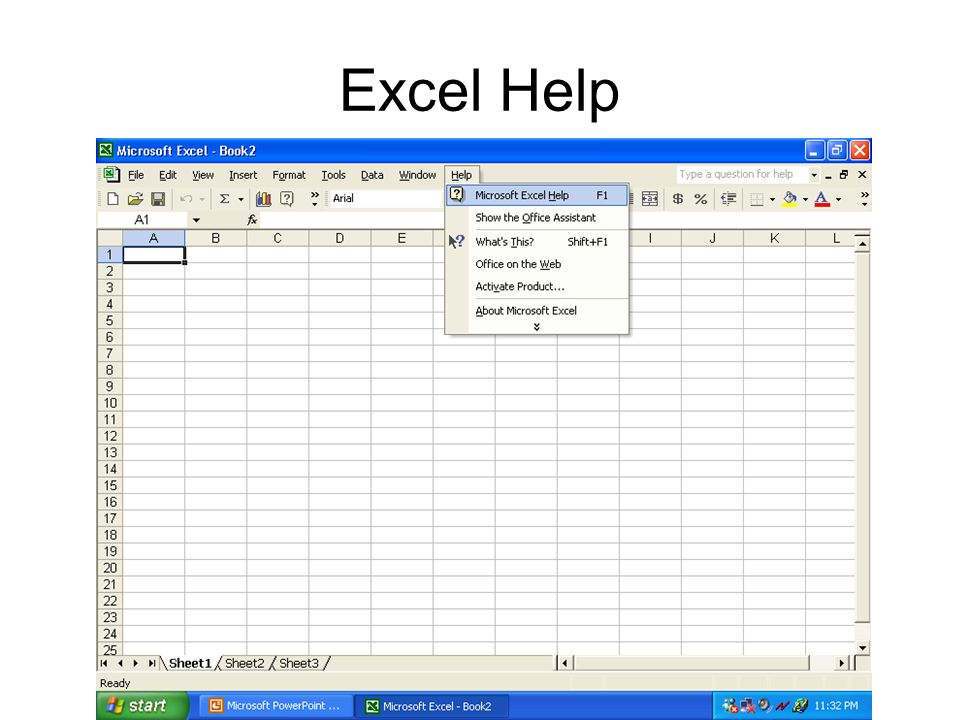Click next sheet tab scroll arrow
Viewport: 960px width, 720px height.
pos(135,663)
